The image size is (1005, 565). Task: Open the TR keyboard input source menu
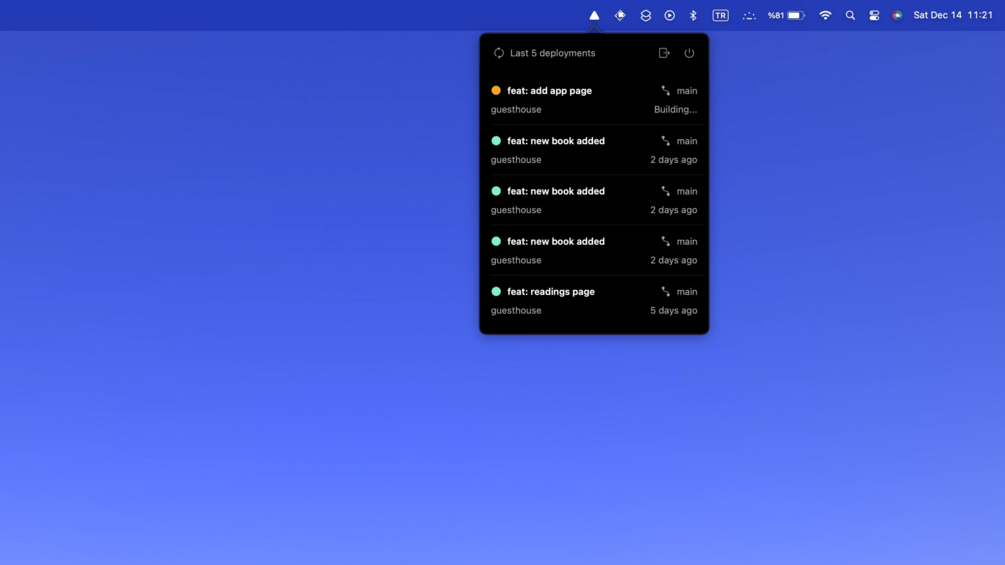(720, 15)
